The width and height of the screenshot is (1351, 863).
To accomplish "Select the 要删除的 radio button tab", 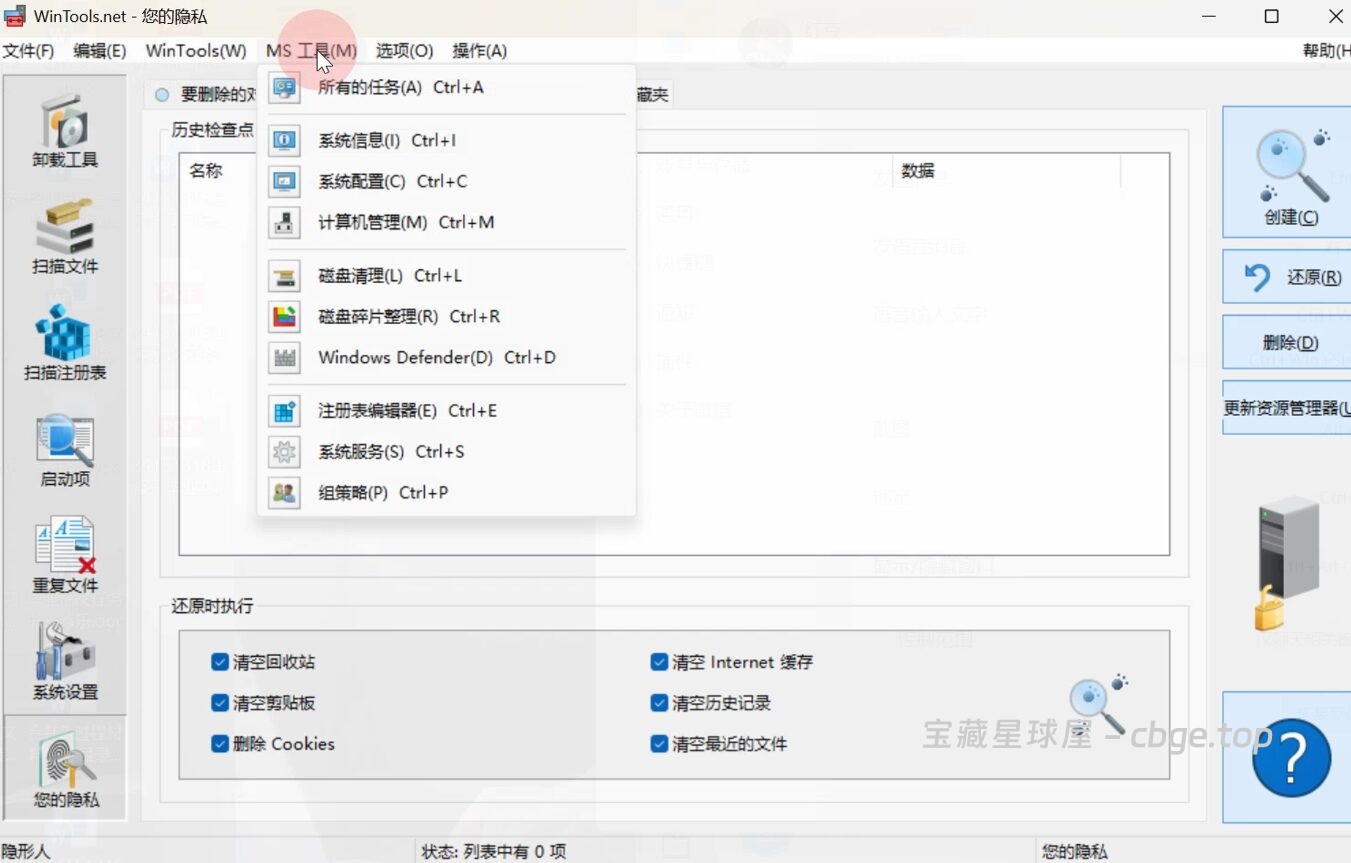I will (x=162, y=95).
